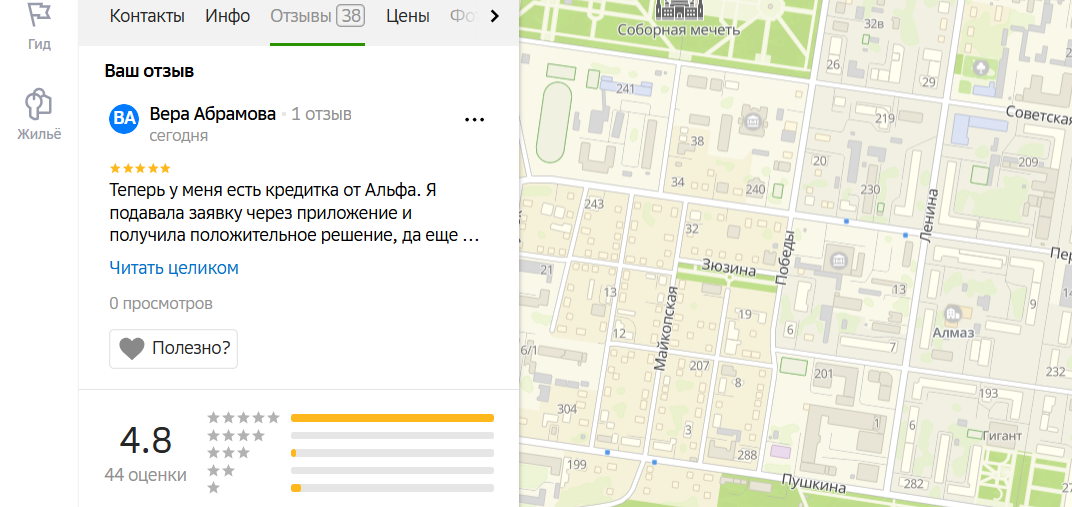1072x507 pixels.
Task: Click the ВА user avatar
Action: coord(124,118)
